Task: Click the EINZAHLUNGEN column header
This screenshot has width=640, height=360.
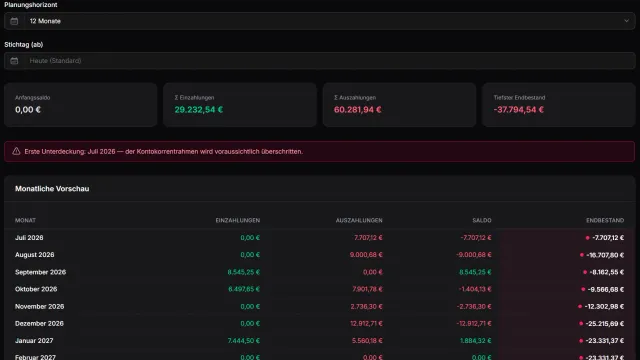Action: coord(238,220)
